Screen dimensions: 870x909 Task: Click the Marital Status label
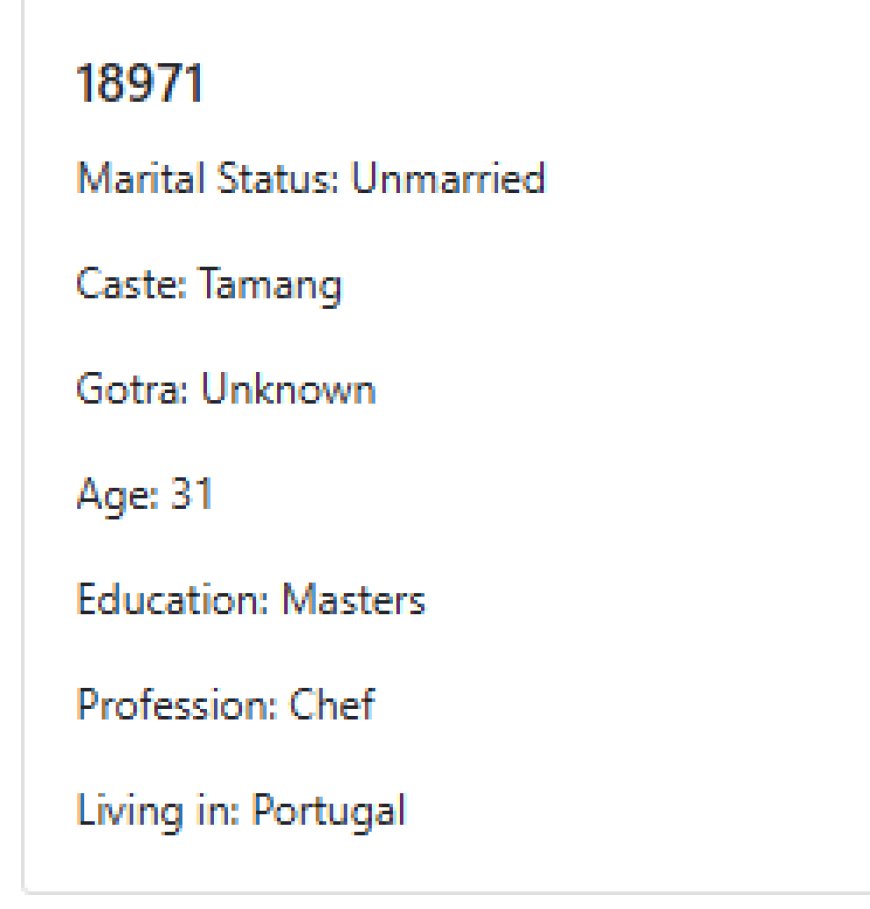[x=208, y=178]
